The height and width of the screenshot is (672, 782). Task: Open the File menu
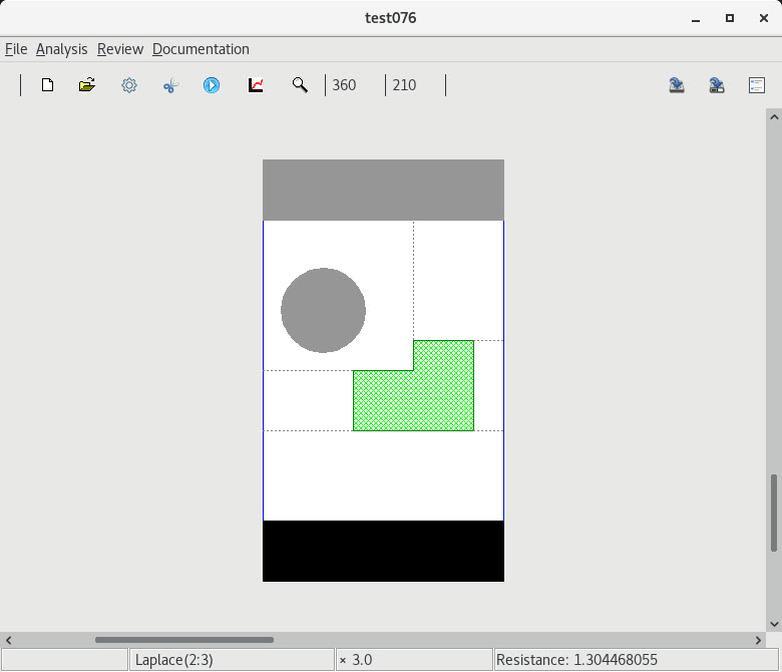[16, 49]
